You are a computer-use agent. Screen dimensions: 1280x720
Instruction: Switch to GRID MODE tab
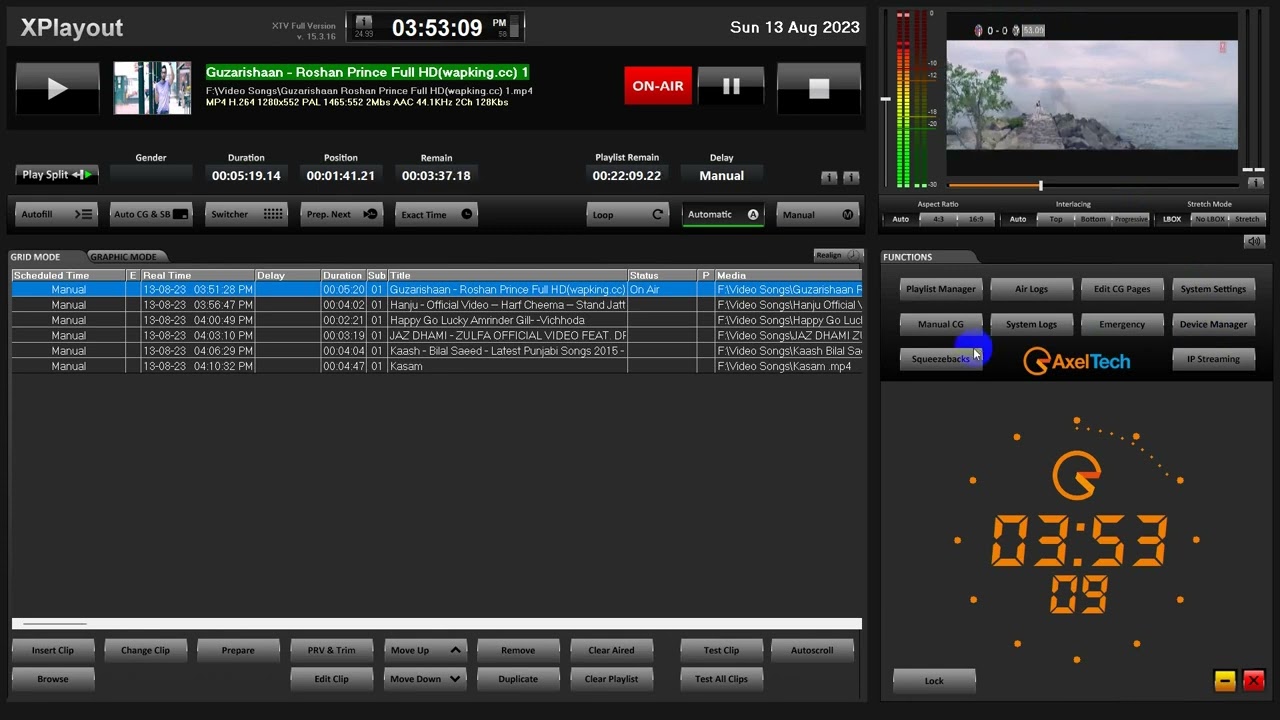point(36,257)
